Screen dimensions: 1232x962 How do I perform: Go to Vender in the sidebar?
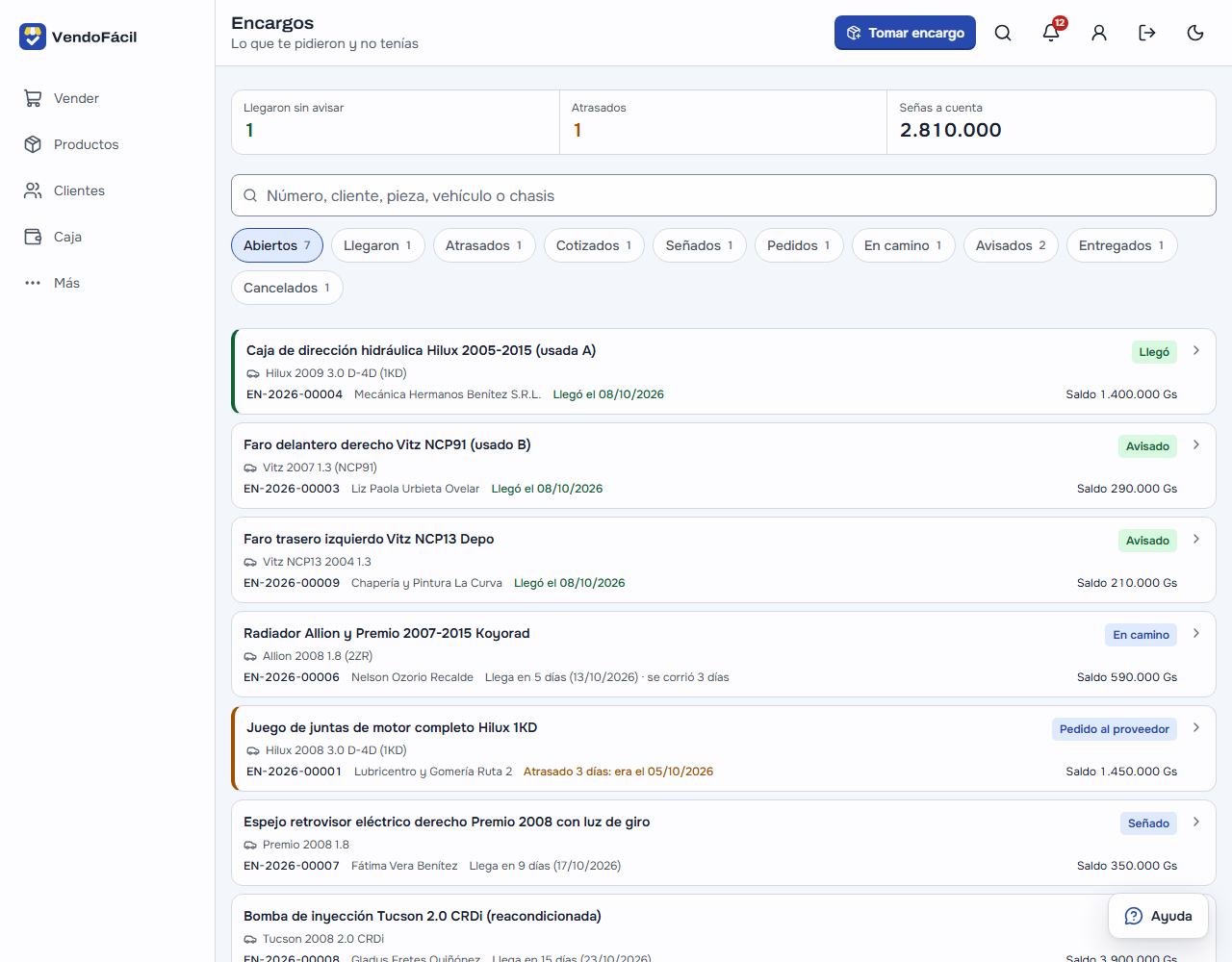pos(108,98)
